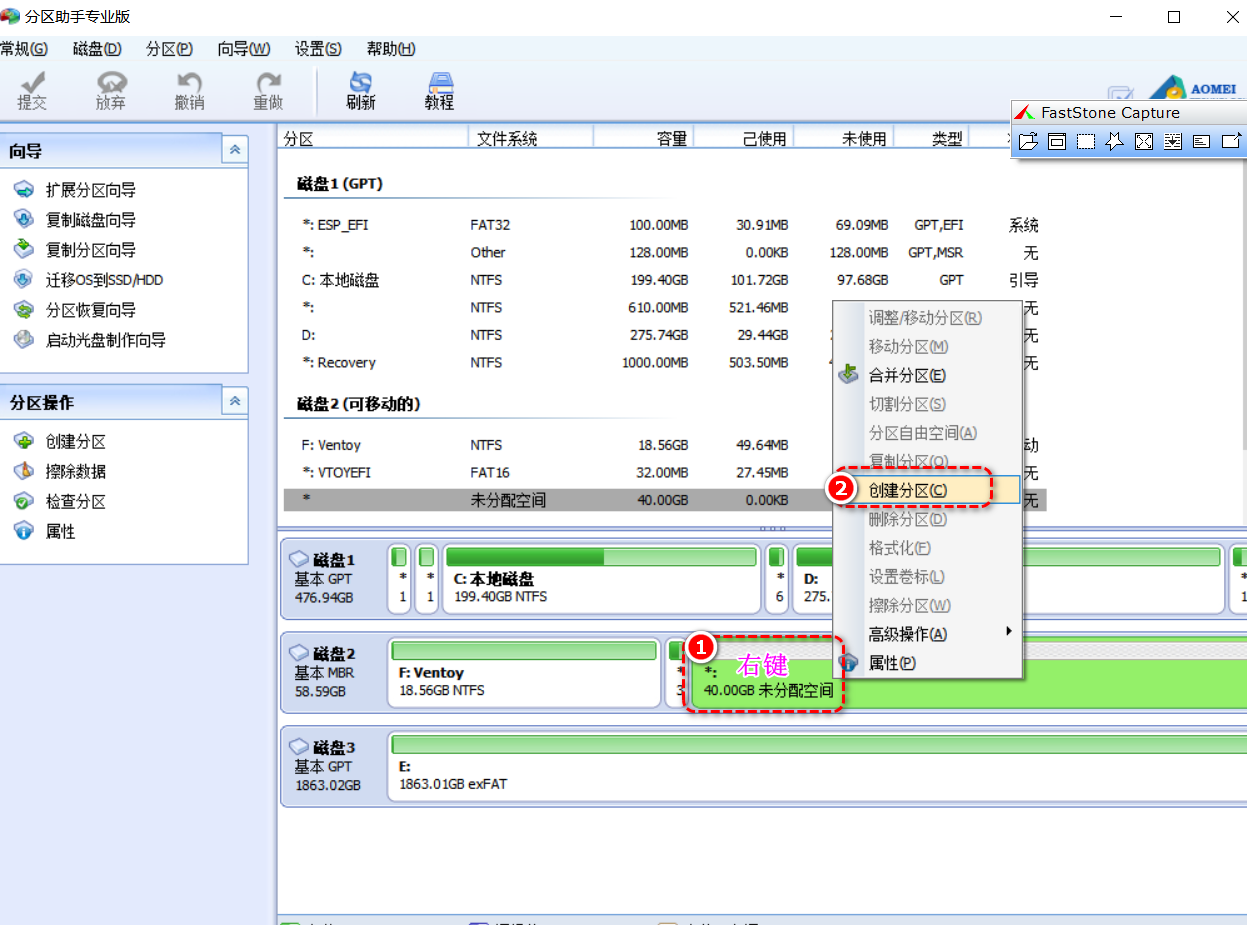This screenshot has height=925, width=1247.
Task: Click 创建分区 in the 分区操作 panel
Action: [x=60, y=441]
